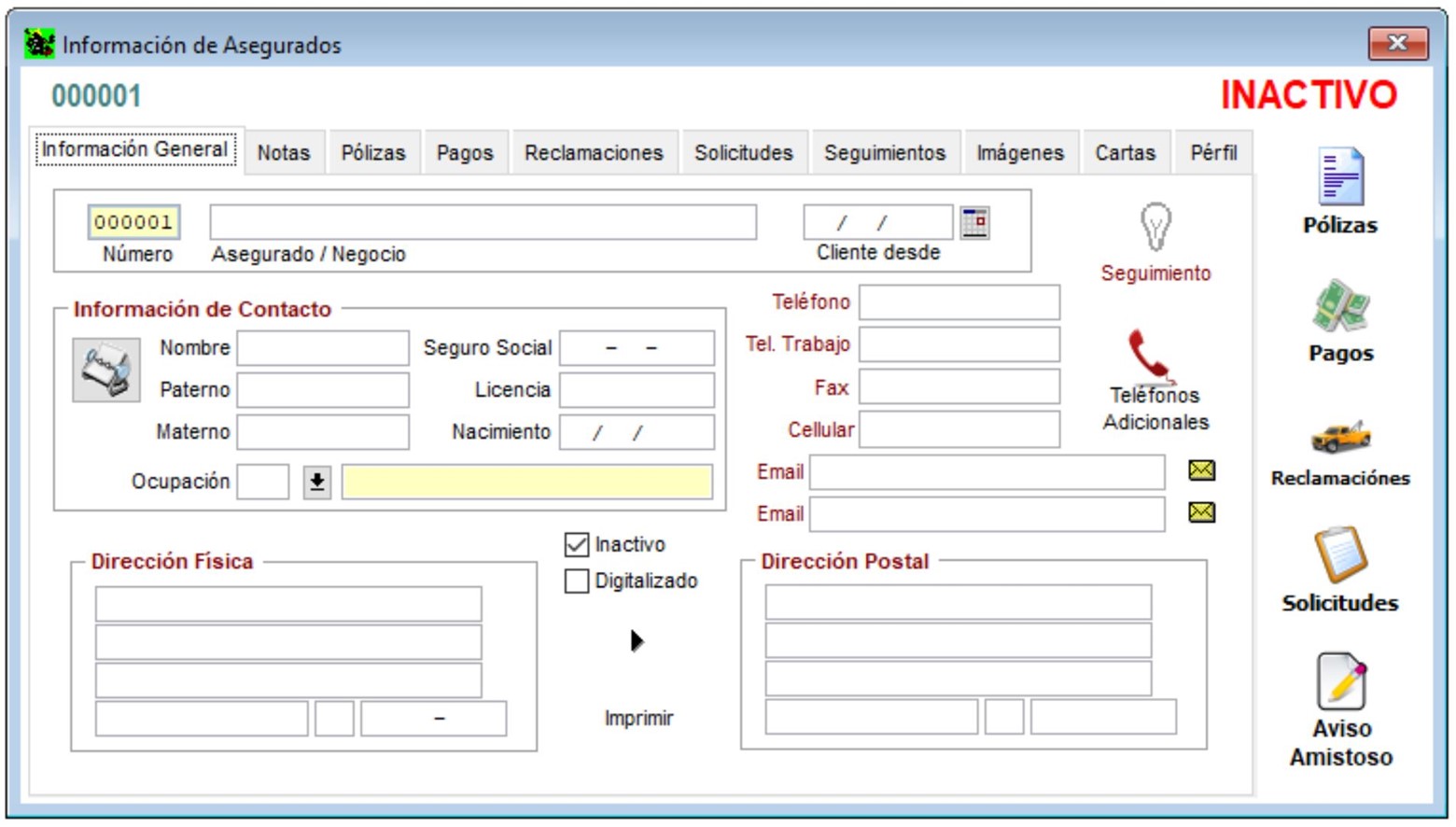Click the Cliente desde date field

(x=878, y=222)
